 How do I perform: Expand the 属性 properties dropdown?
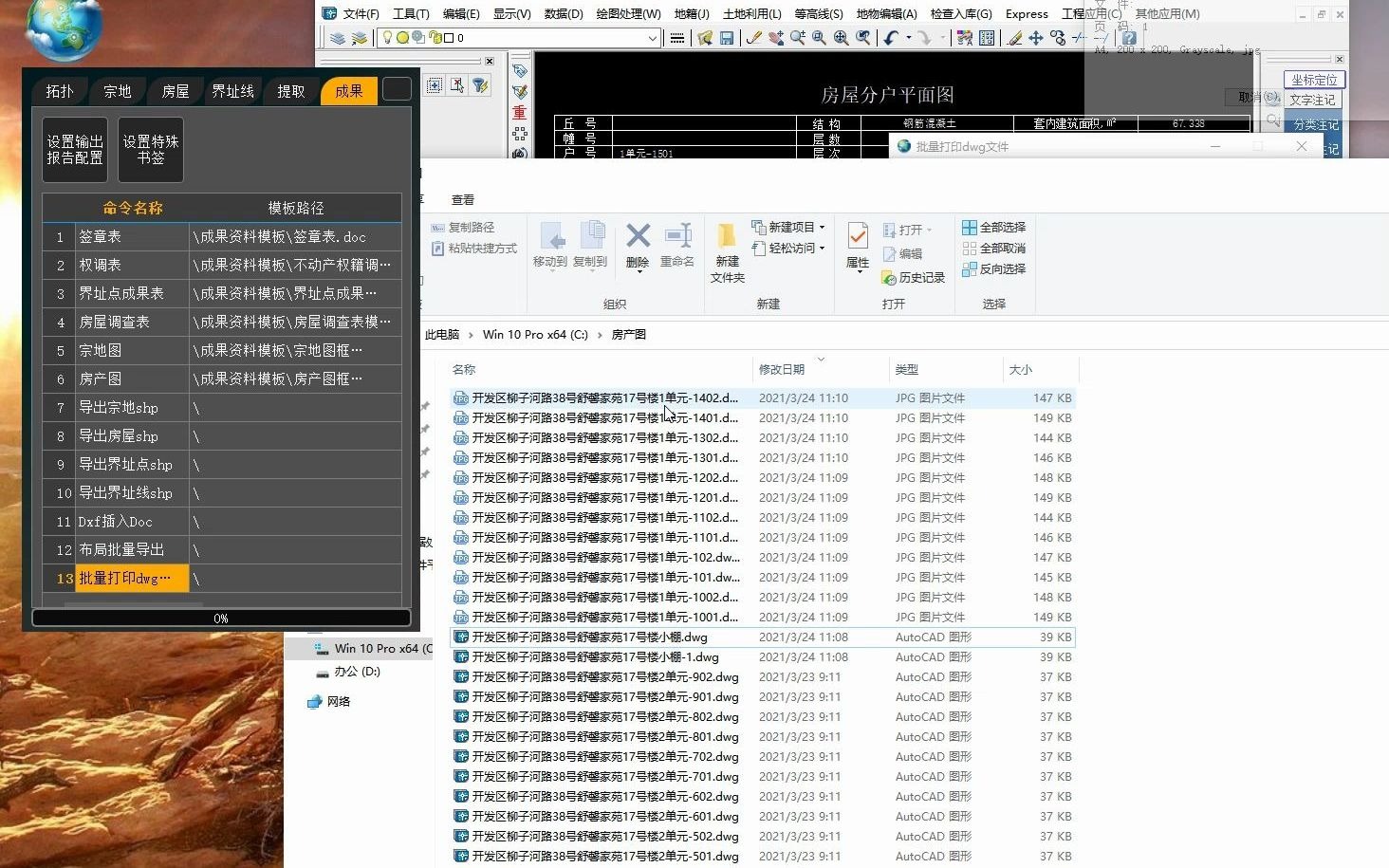tap(858, 273)
